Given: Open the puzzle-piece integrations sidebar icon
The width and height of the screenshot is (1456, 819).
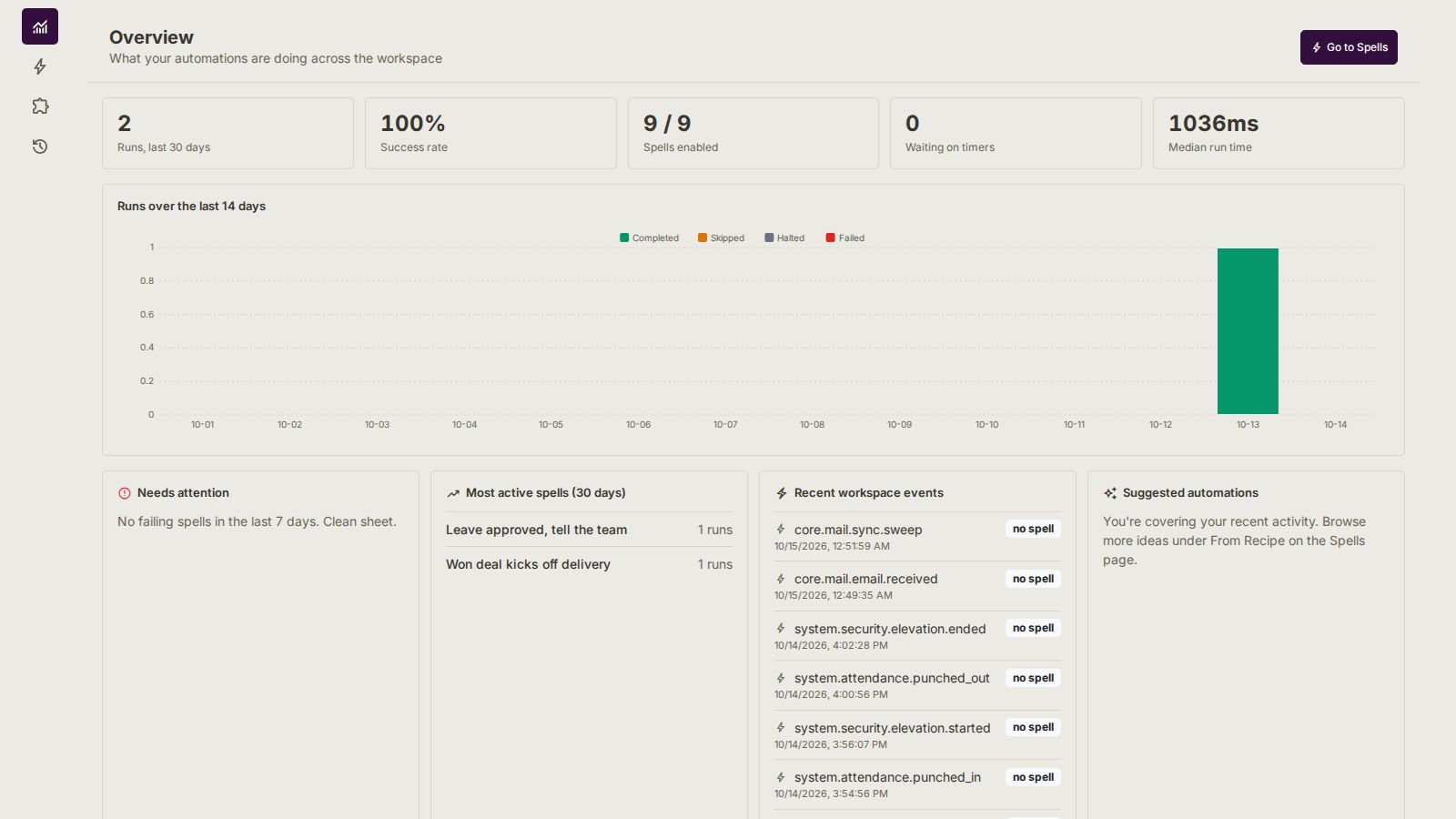Looking at the screenshot, I should (x=40, y=106).
